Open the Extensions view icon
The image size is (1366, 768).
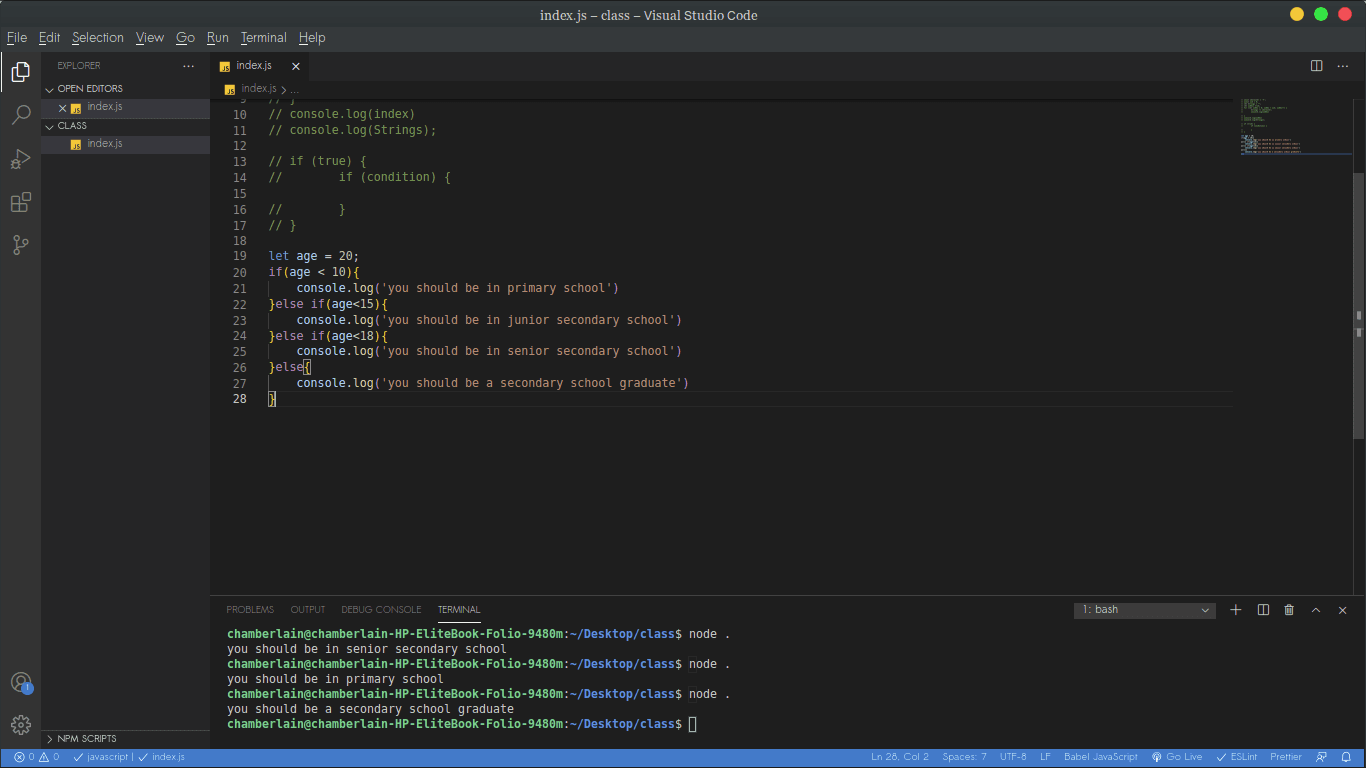pyautogui.click(x=20, y=203)
